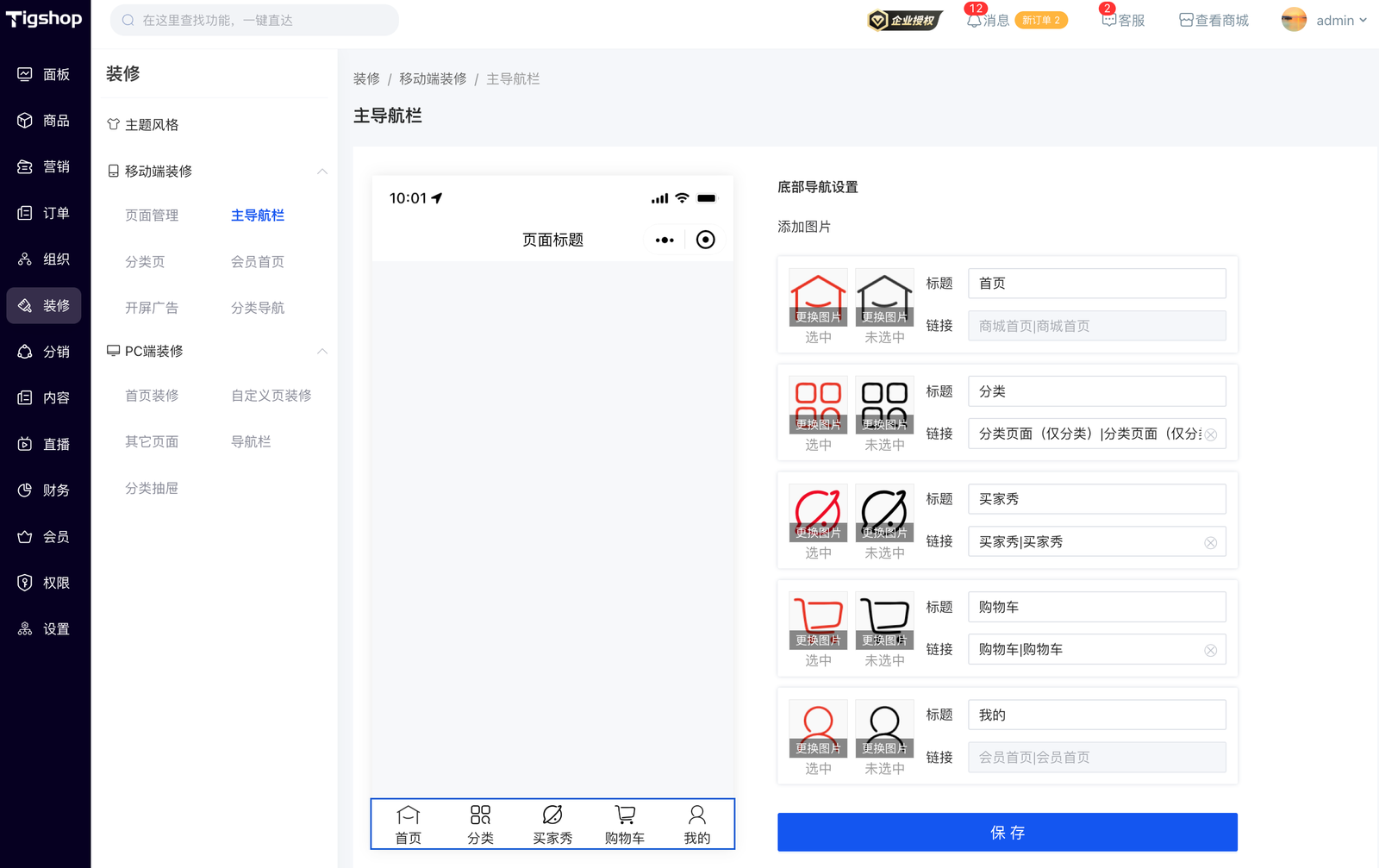1379x868 pixels.
Task: Replace the selected 购物车 cart image
Action: click(x=818, y=621)
